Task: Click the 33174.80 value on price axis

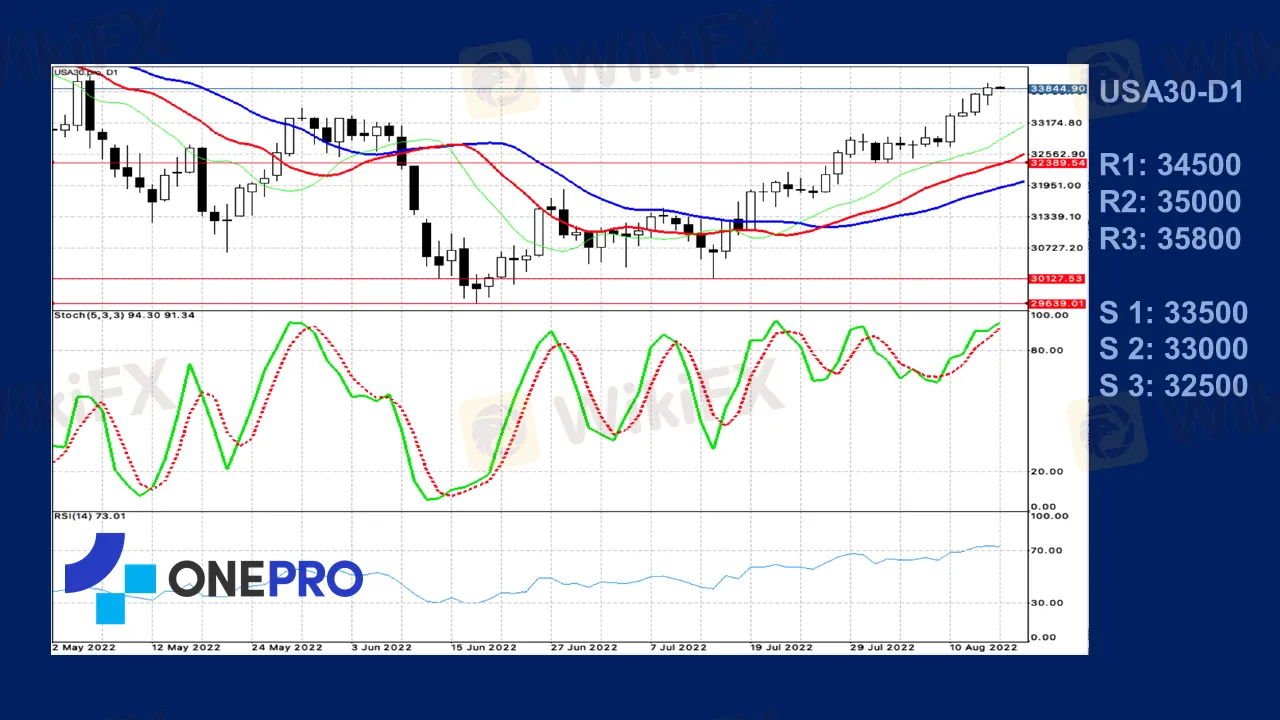Action: 1055,123
